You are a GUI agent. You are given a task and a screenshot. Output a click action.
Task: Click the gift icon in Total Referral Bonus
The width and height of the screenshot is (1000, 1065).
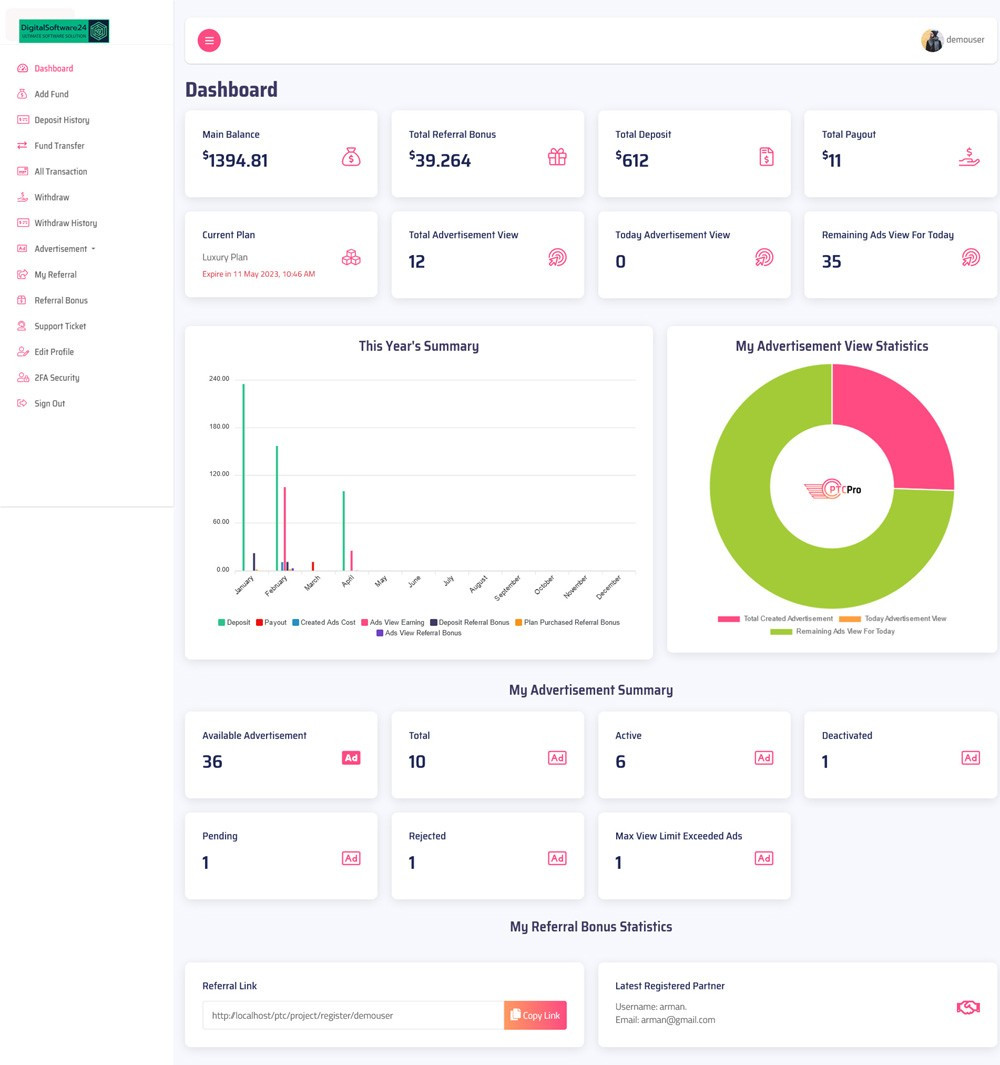[x=557, y=157]
